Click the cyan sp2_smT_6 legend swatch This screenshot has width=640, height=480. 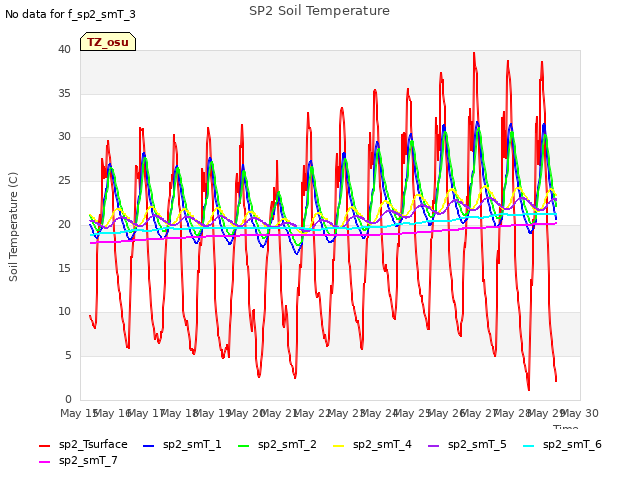pos(529,446)
